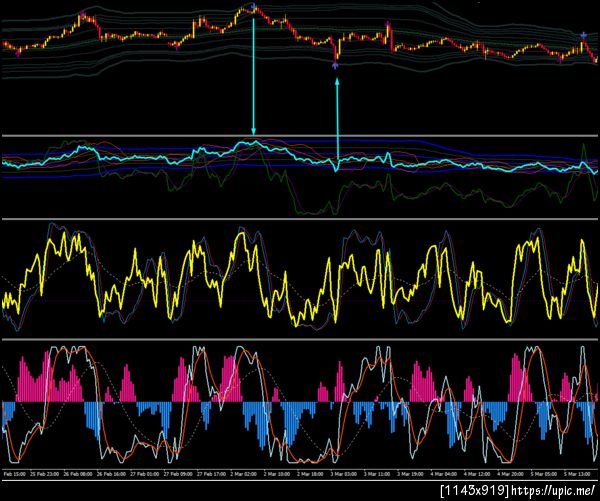The height and width of the screenshot is (501, 600).
Task: Click the '3 Mar 19:00' time axis label
Action: tap(410, 474)
